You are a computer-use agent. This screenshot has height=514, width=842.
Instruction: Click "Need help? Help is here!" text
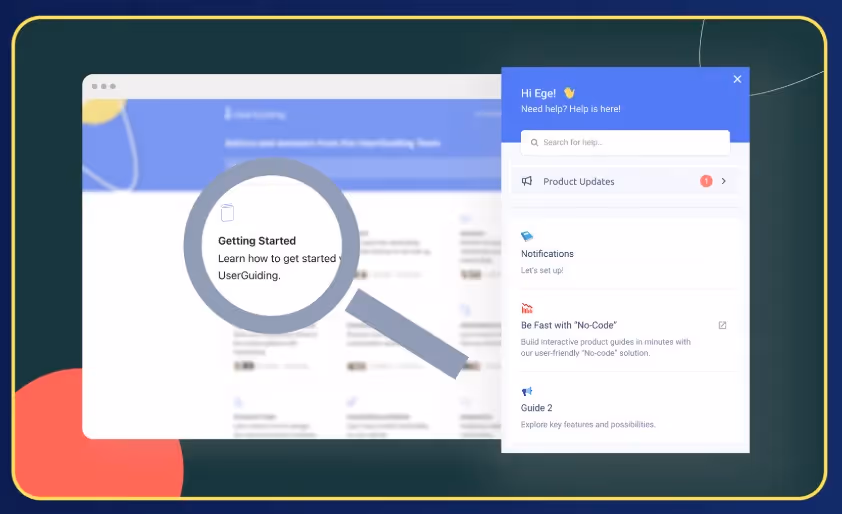tap(570, 108)
